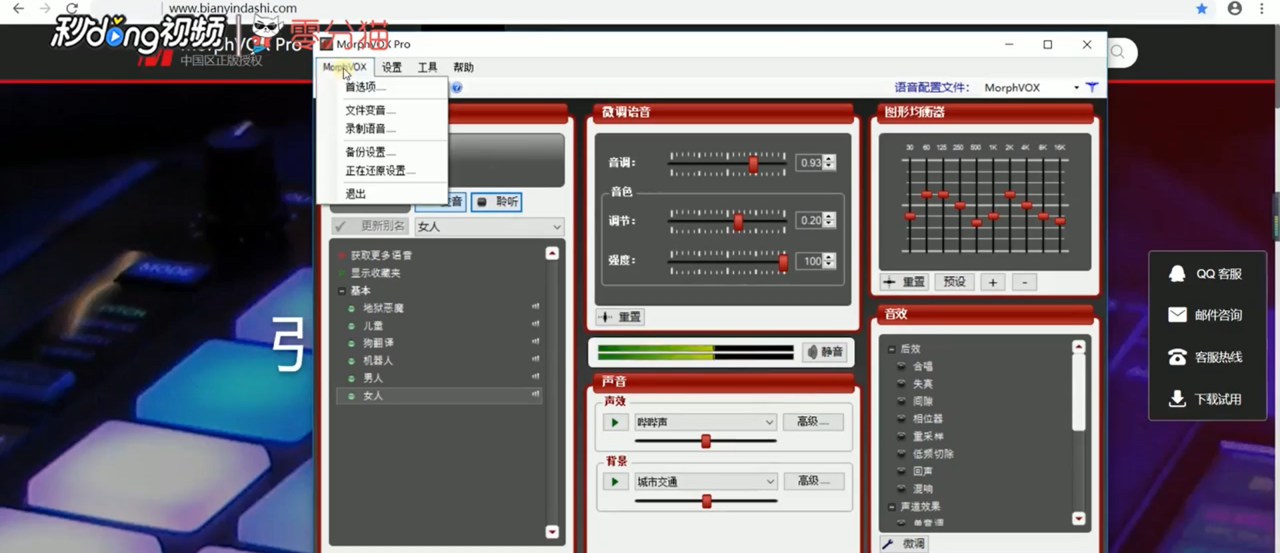The image size is (1280, 553).
Task: Open the 女人 alias dropdown
Action: click(x=489, y=227)
